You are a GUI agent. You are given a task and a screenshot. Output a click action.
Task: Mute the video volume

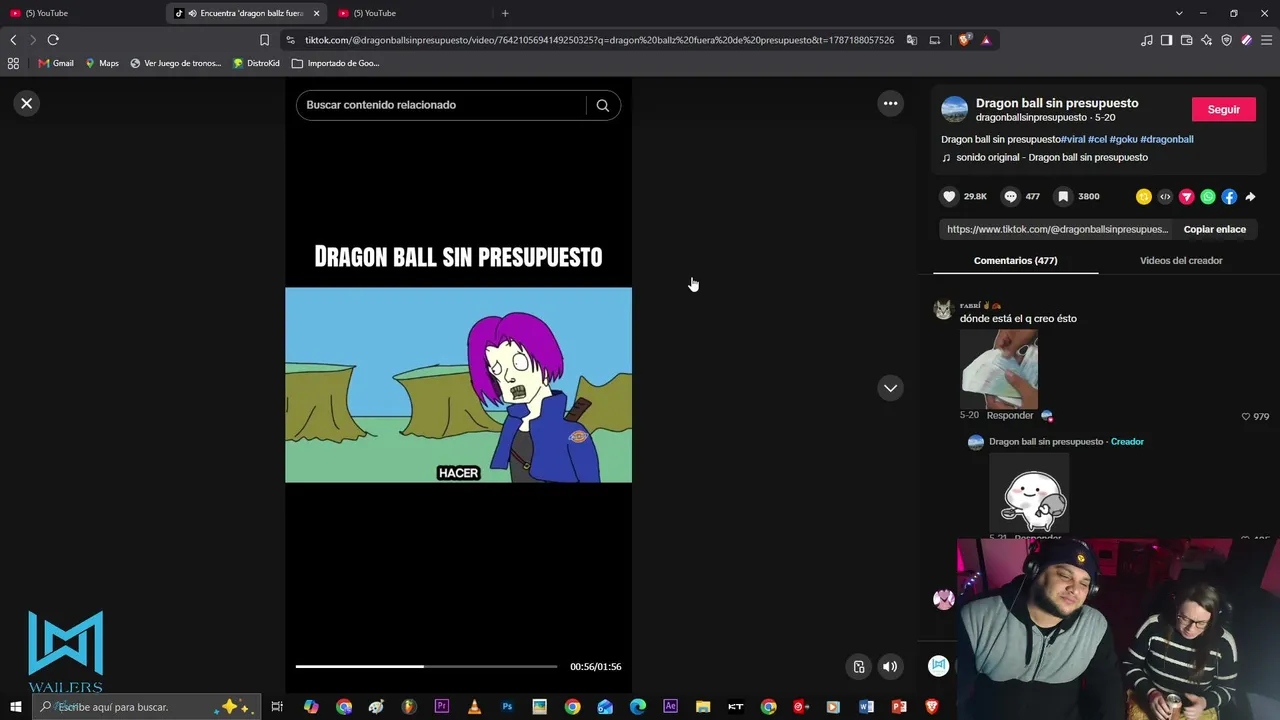[x=890, y=667]
